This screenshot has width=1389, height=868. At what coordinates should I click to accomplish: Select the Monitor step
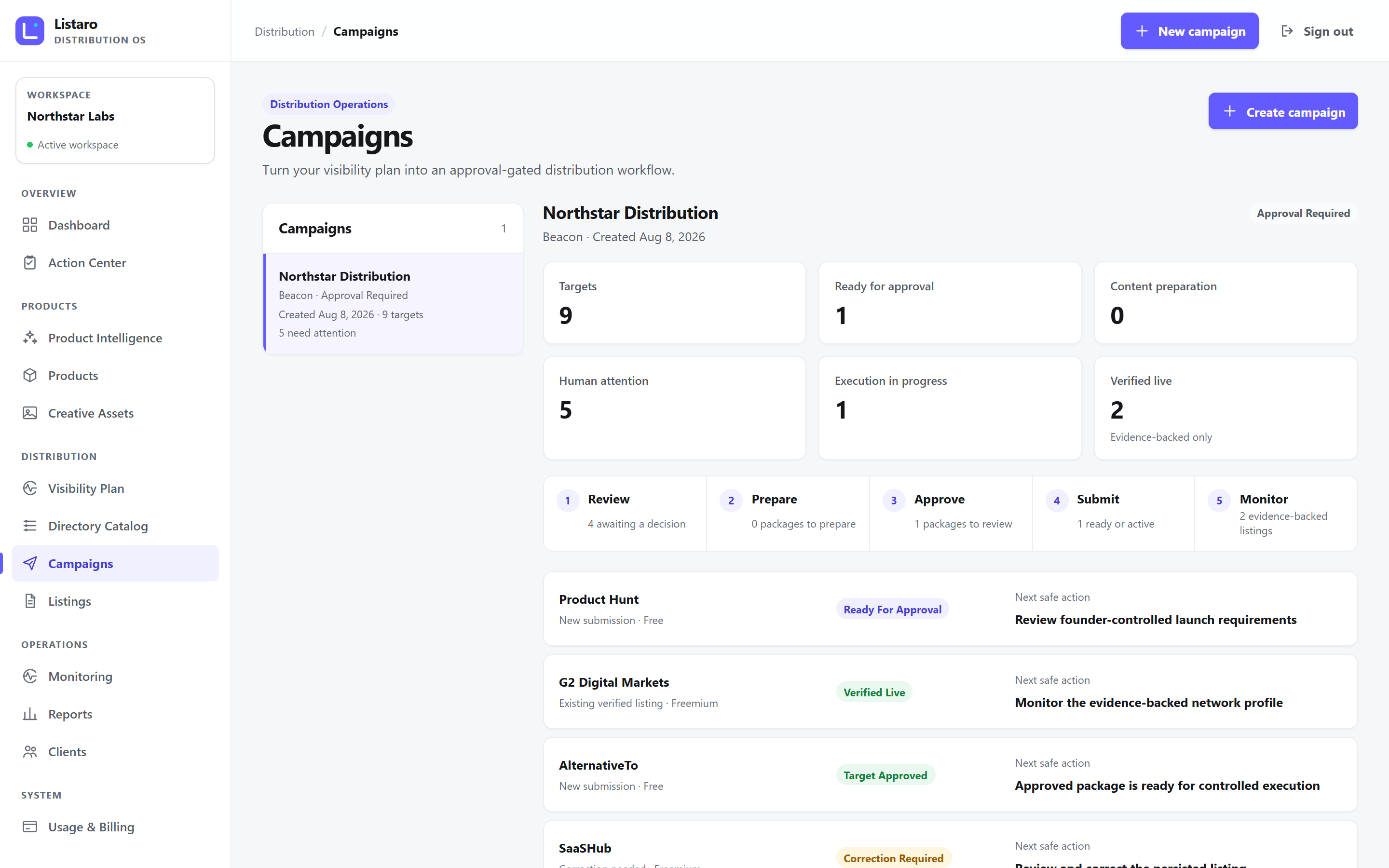(1276, 513)
